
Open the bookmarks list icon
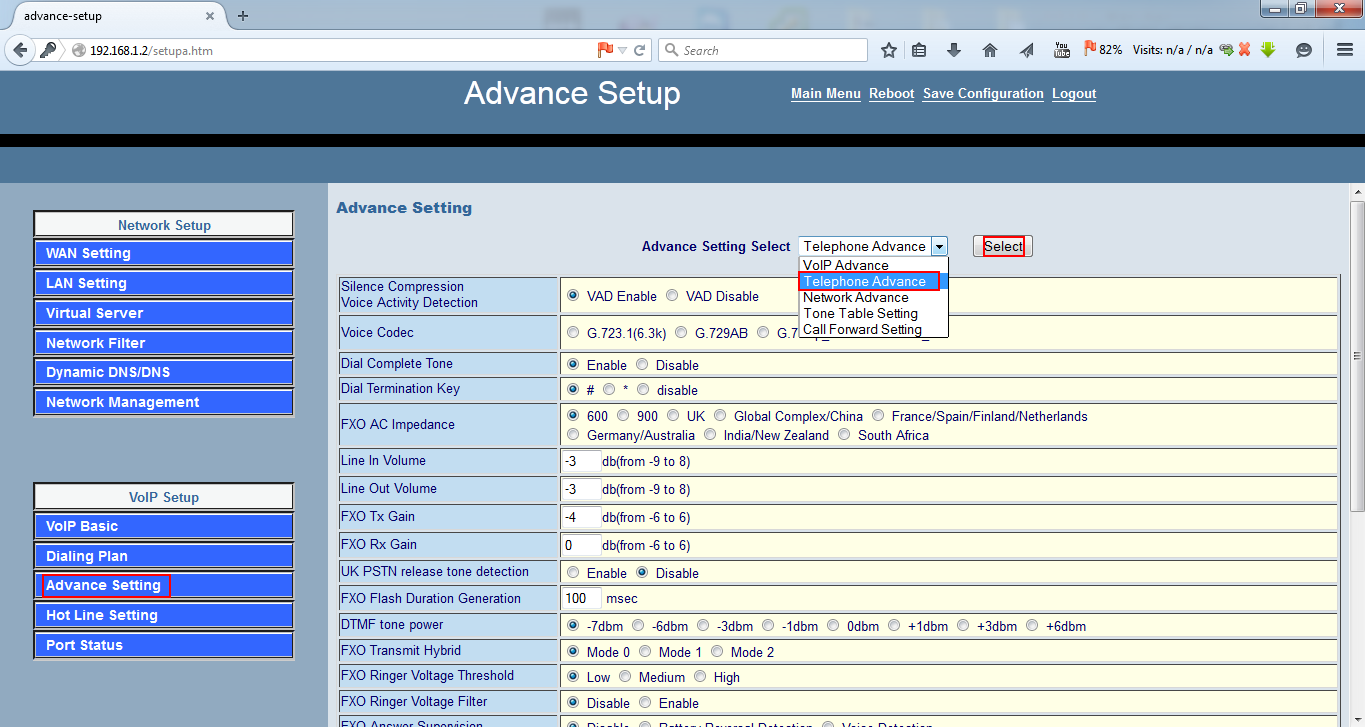(919, 50)
